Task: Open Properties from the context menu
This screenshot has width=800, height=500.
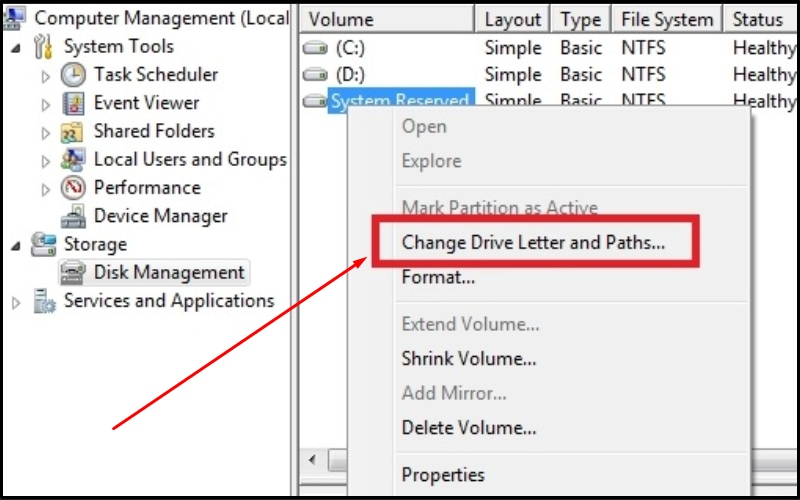Action: coord(443,475)
